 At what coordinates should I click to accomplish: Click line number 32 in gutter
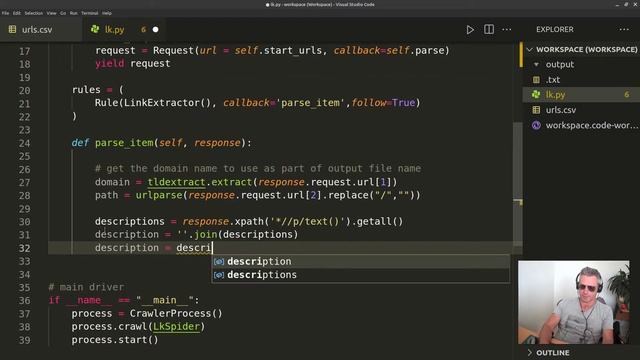click(24, 248)
